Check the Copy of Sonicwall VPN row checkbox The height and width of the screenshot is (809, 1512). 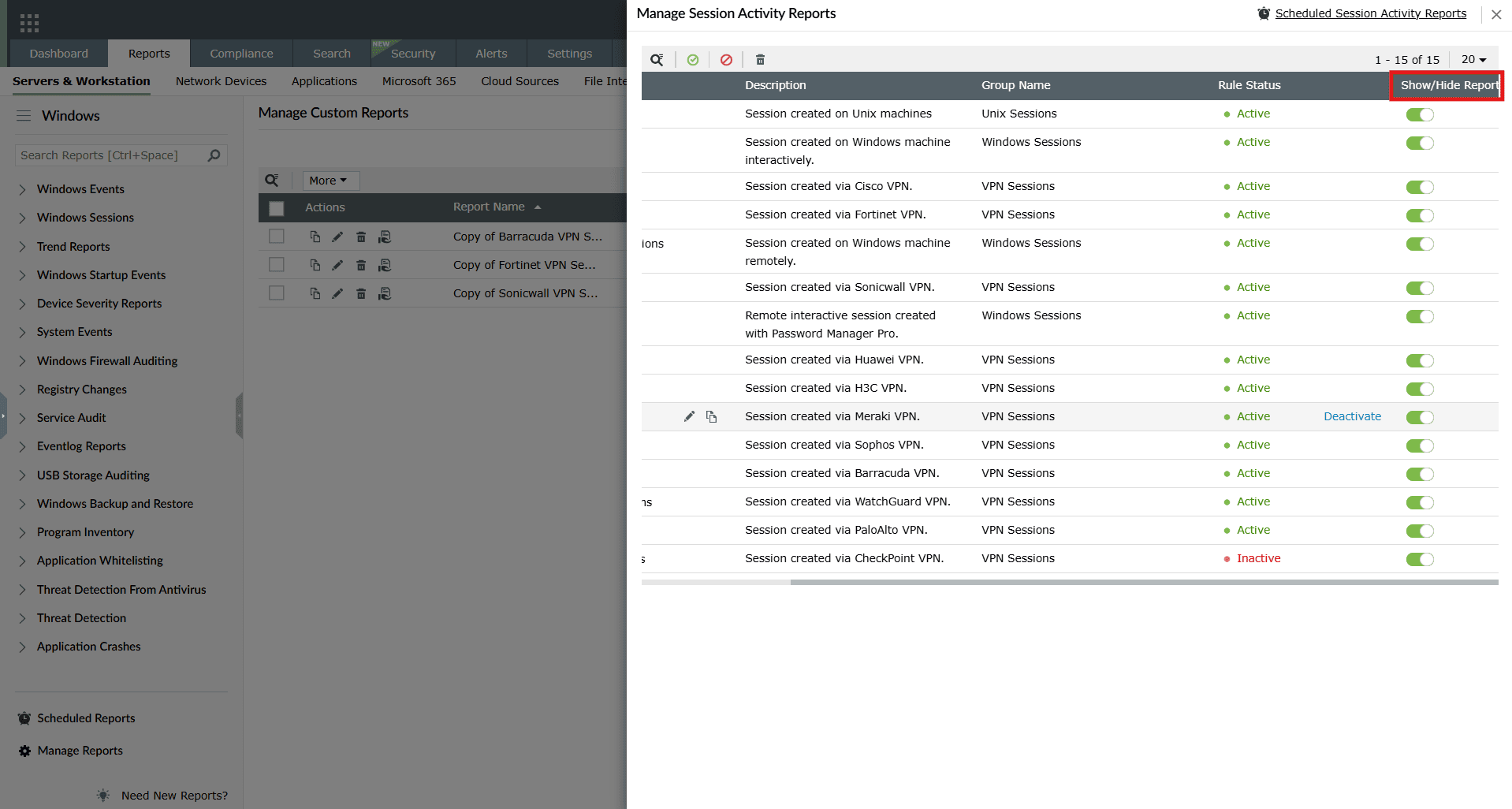(276, 293)
